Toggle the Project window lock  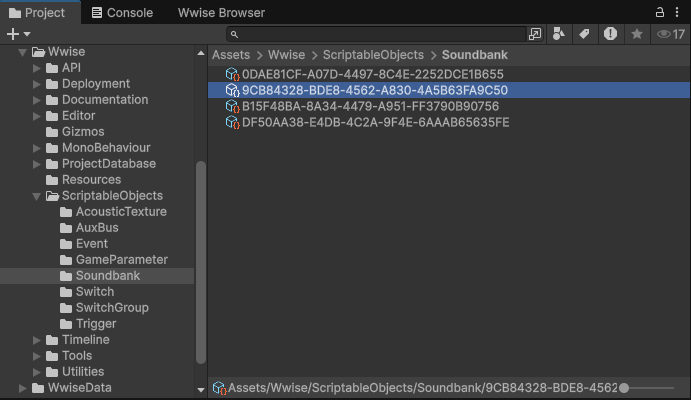tap(659, 12)
